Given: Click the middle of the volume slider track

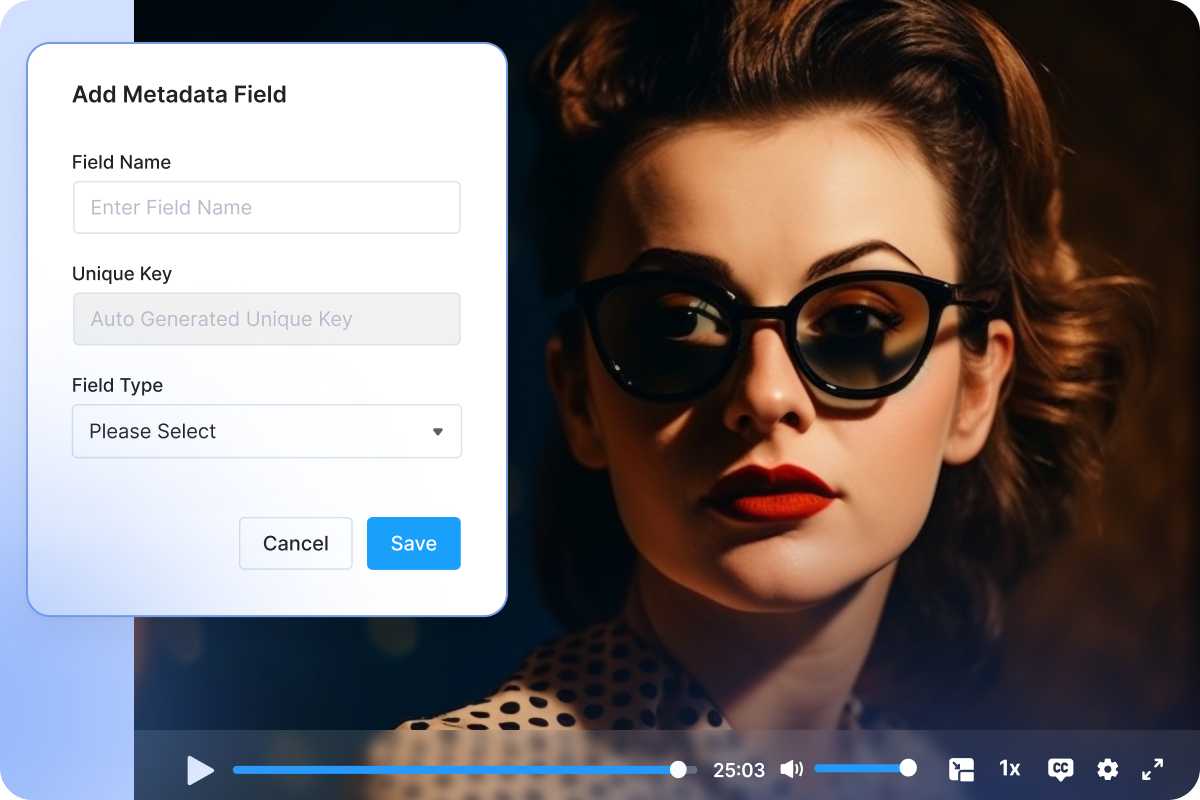Looking at the screenshot, I should [x=861, y=768].
